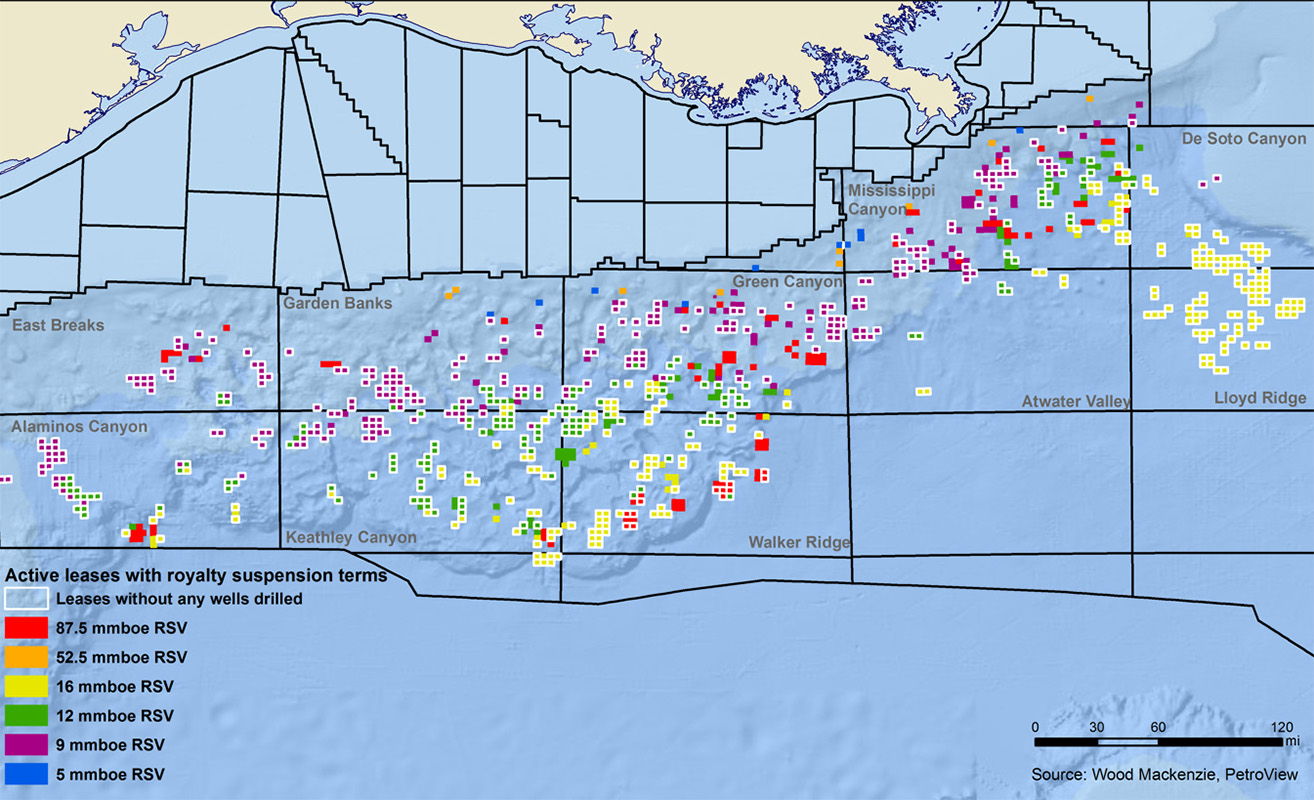Select the Lloyd Ridge map label
The height and width of the screenshot is (800, 1314).
[1260, 398]
